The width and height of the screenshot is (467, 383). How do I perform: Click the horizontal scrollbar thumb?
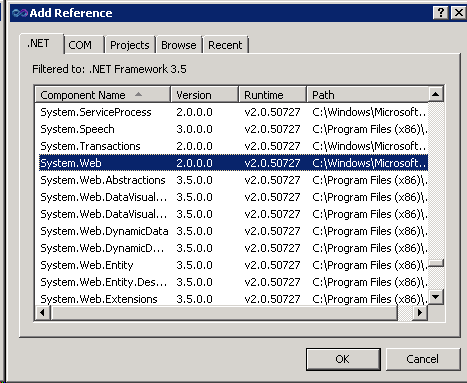coord(224,313)
